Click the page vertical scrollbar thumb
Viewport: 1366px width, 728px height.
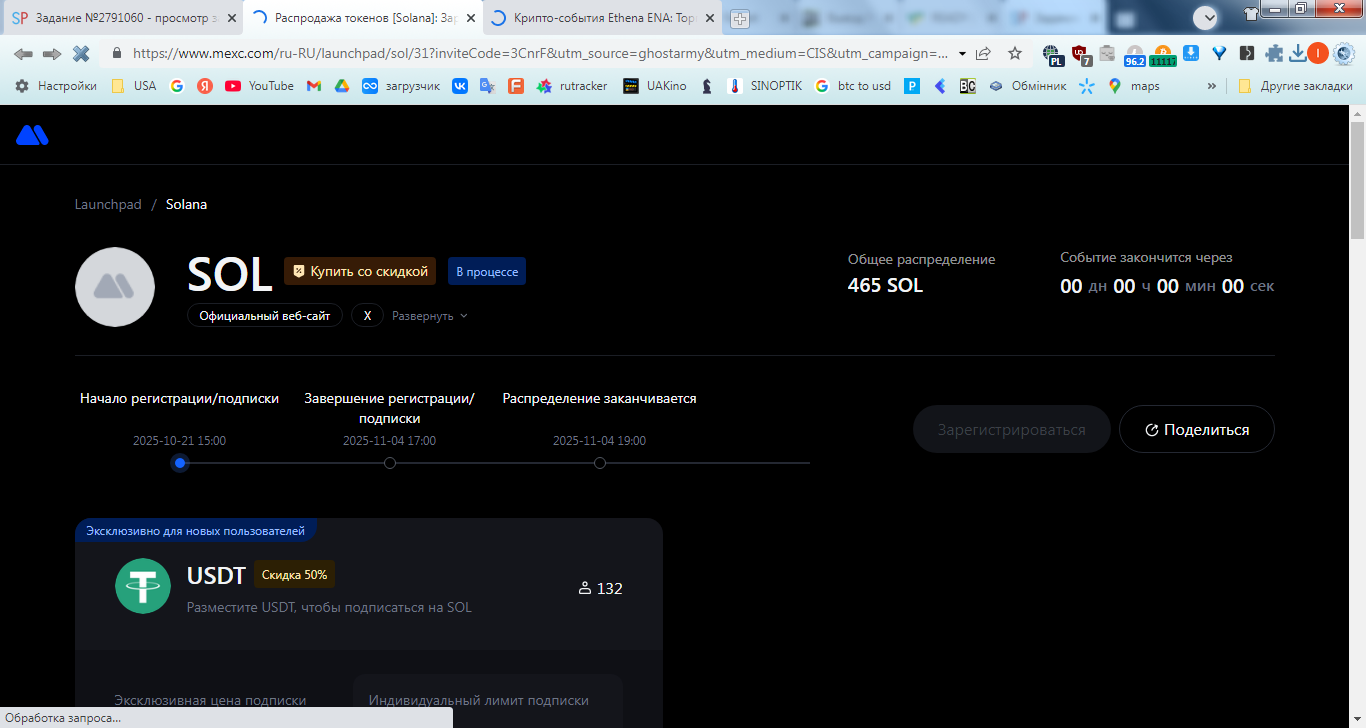click(x=1357, y=180)
